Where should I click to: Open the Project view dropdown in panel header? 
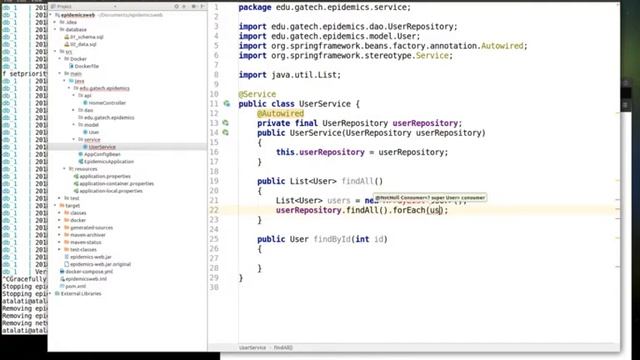click(x=115, y=7)
